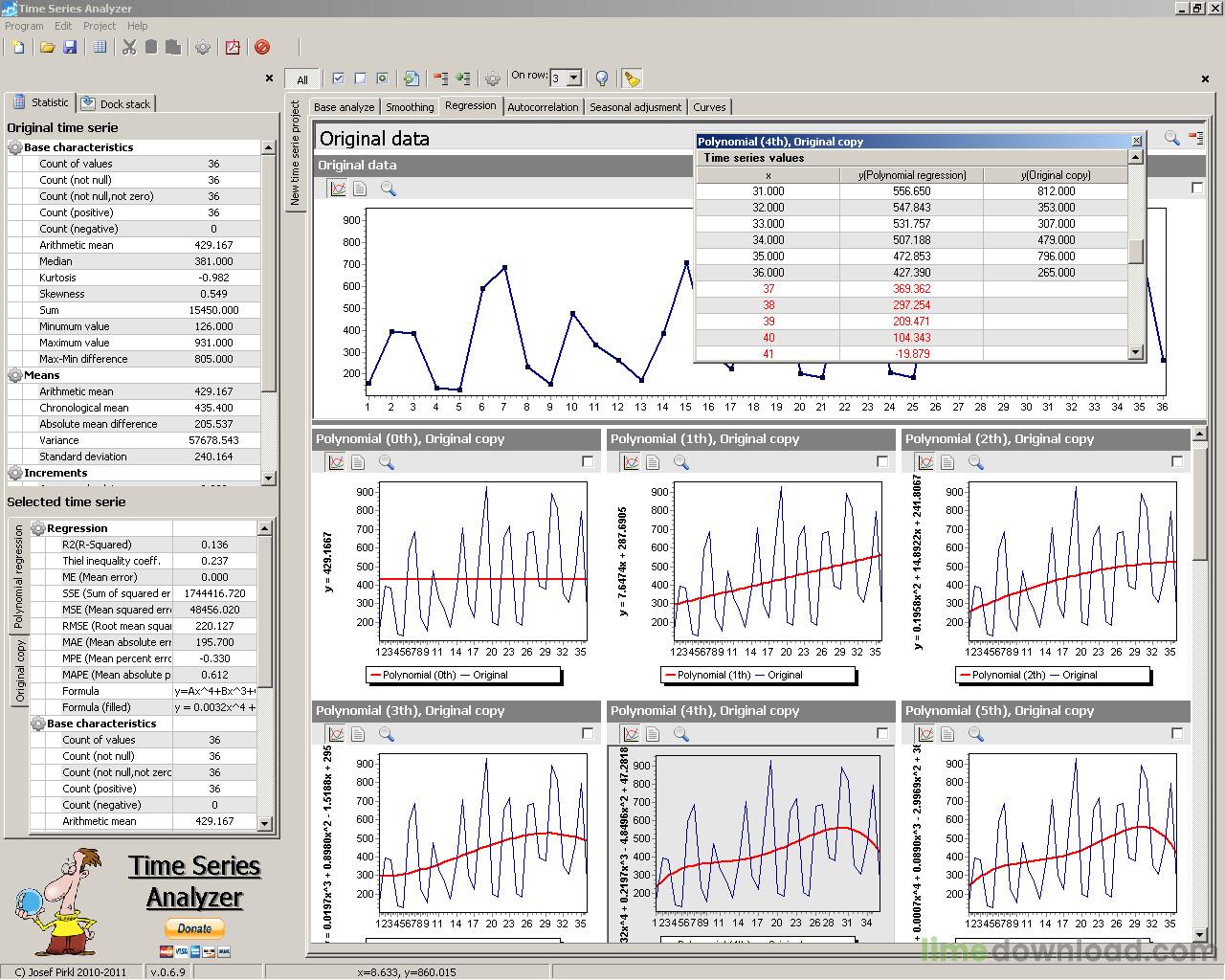
Task: Expand the Increments section
Action: pyautogui.click(x=14, y=473)
